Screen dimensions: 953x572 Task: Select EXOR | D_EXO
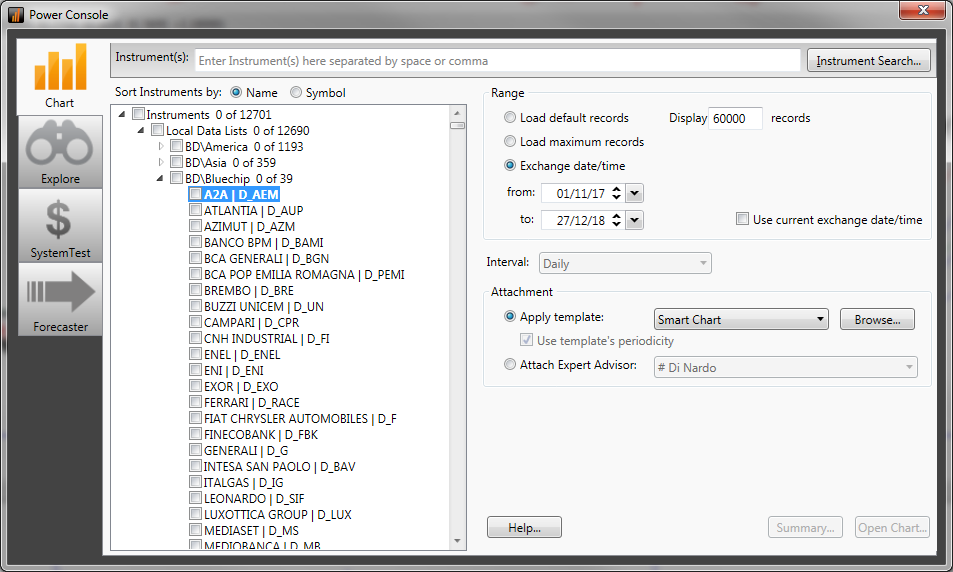[241, 386]
